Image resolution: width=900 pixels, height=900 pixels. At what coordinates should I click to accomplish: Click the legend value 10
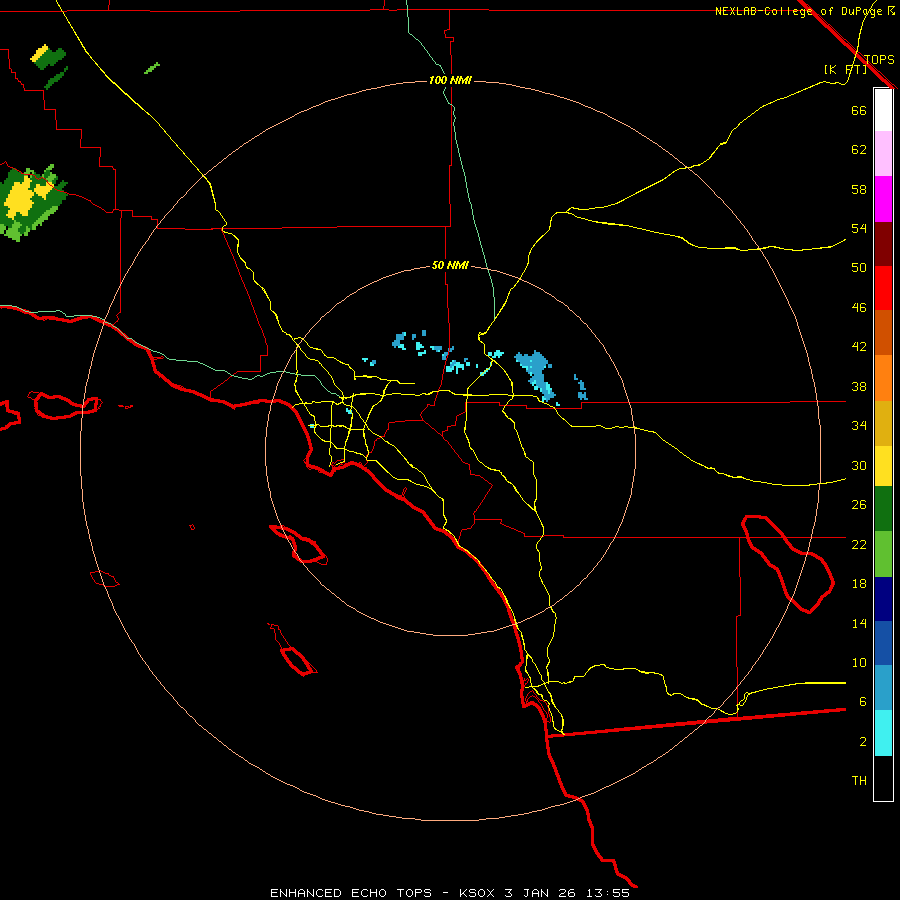point(859,663)
